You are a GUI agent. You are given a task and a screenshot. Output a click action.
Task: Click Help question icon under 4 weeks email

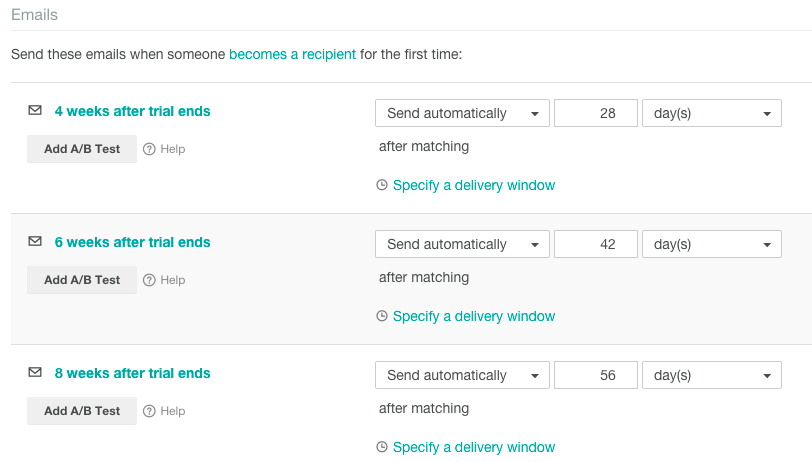coord(149,149)
